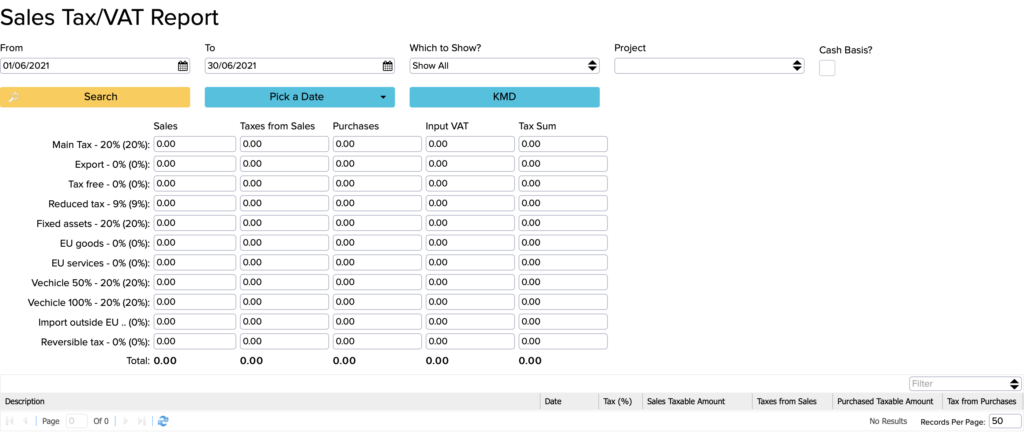Sort by Sales Taxable Amount column header
The image size is (1024, 432).
tap(697, 402)
